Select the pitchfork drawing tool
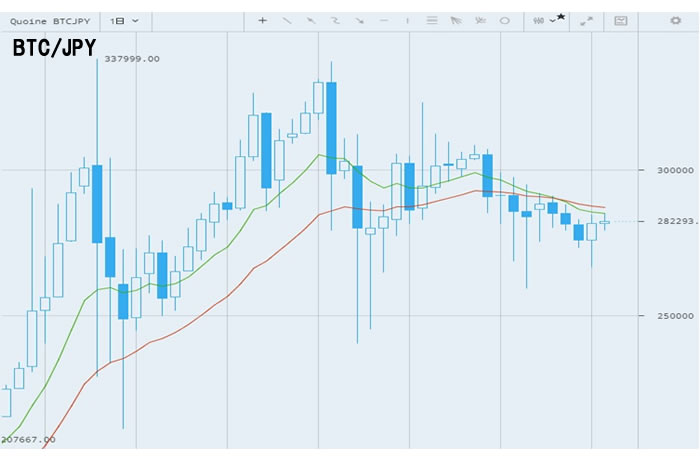The height and width of the screenshot is (460, 700). pos(480,21)
